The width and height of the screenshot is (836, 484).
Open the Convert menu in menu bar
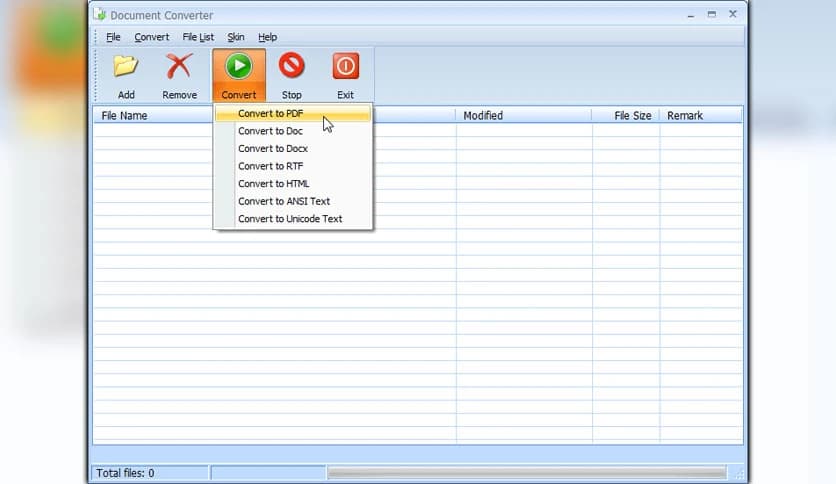152,37
